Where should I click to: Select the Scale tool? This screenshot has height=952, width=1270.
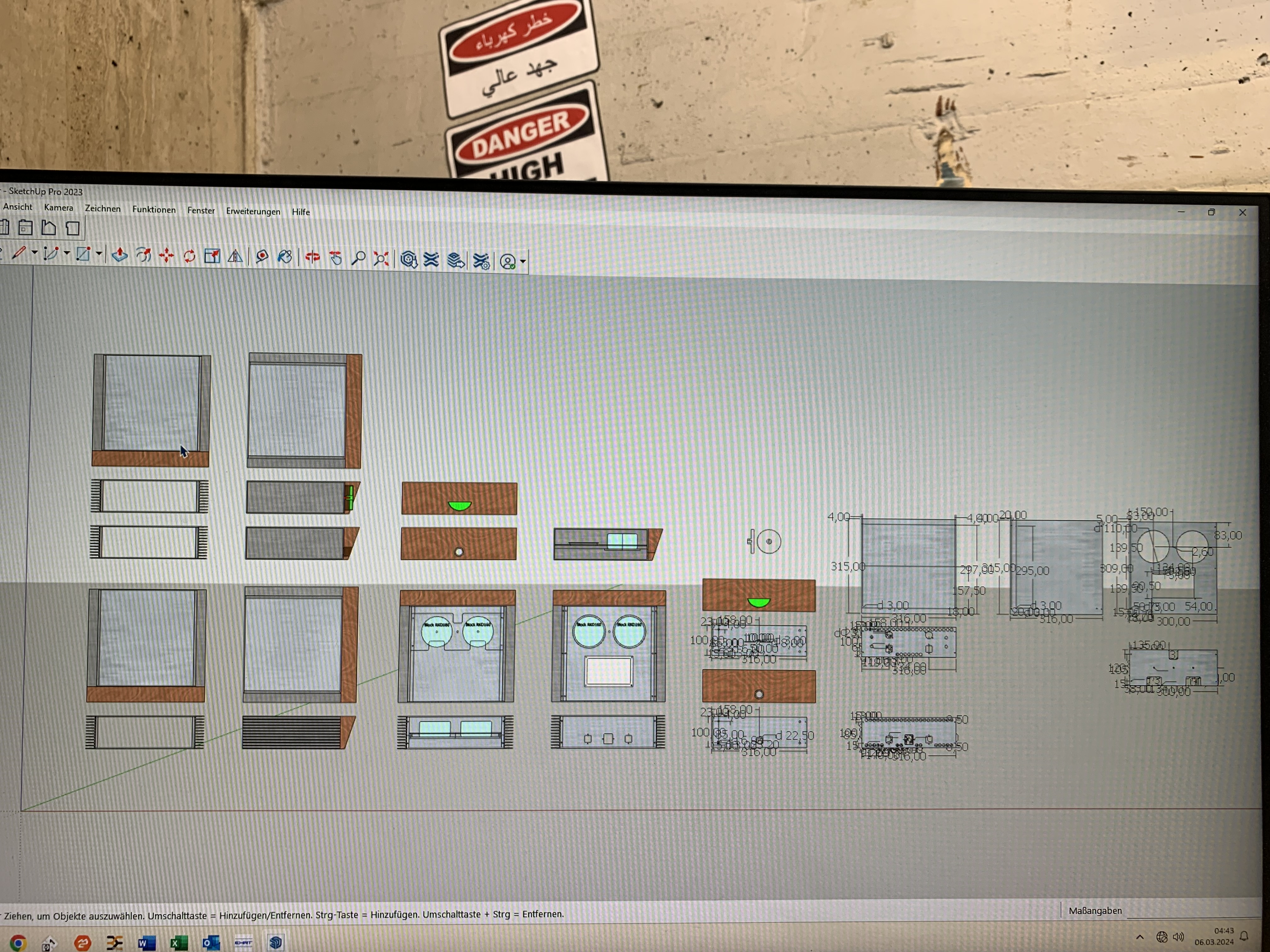click(212, 256)
